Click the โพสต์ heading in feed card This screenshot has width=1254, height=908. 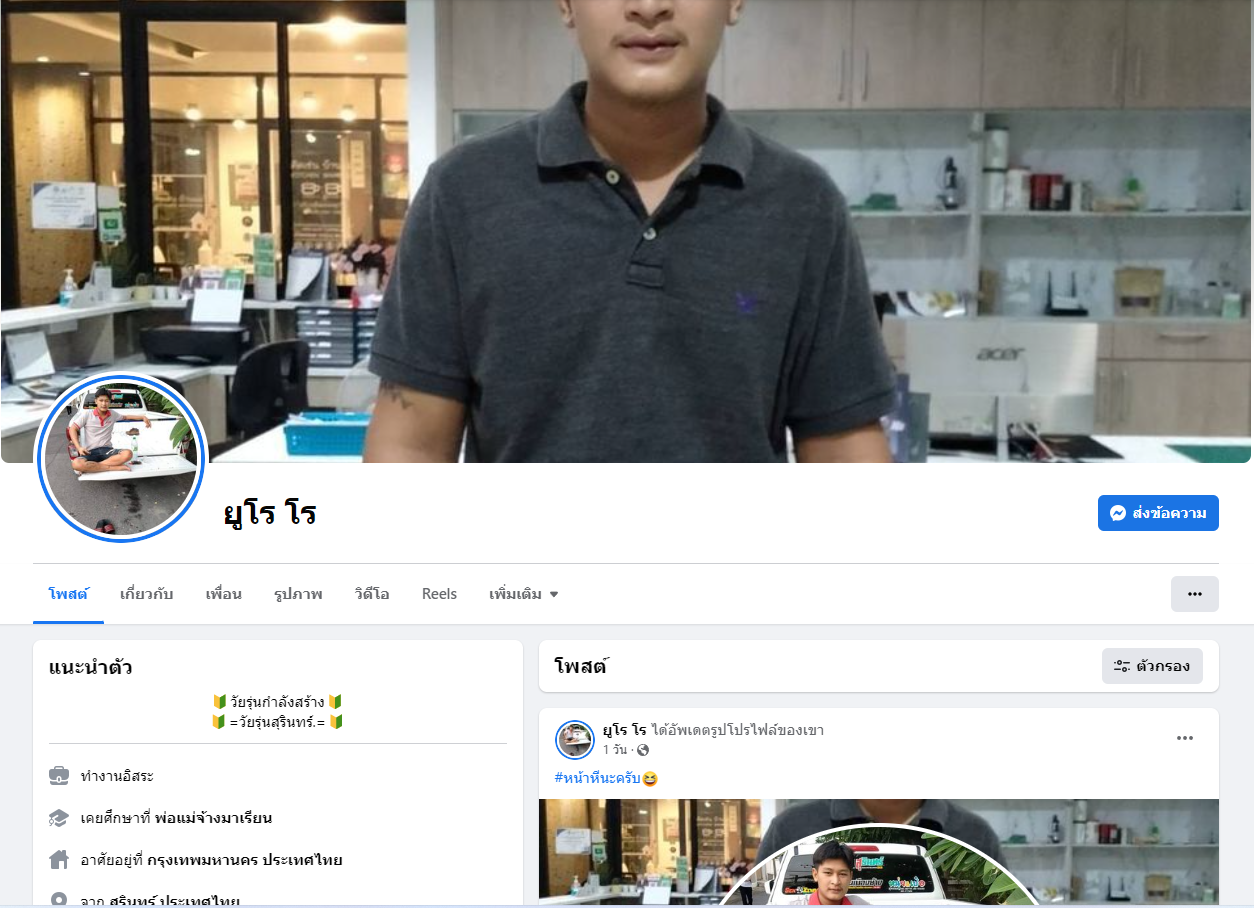[582, 666]
